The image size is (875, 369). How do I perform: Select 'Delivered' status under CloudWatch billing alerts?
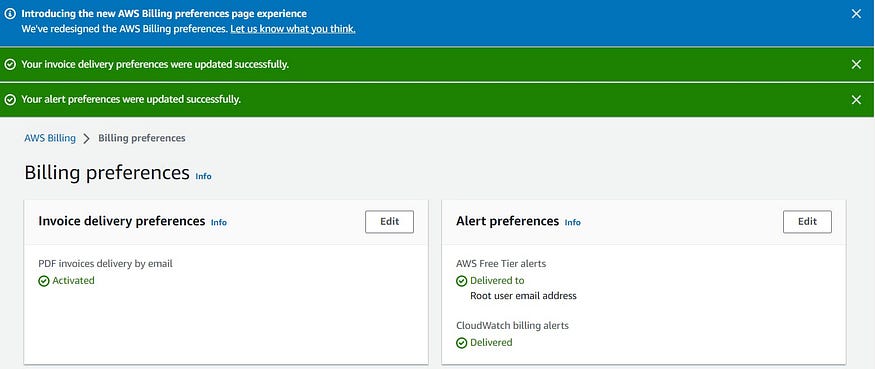click(x=491, y=342)
